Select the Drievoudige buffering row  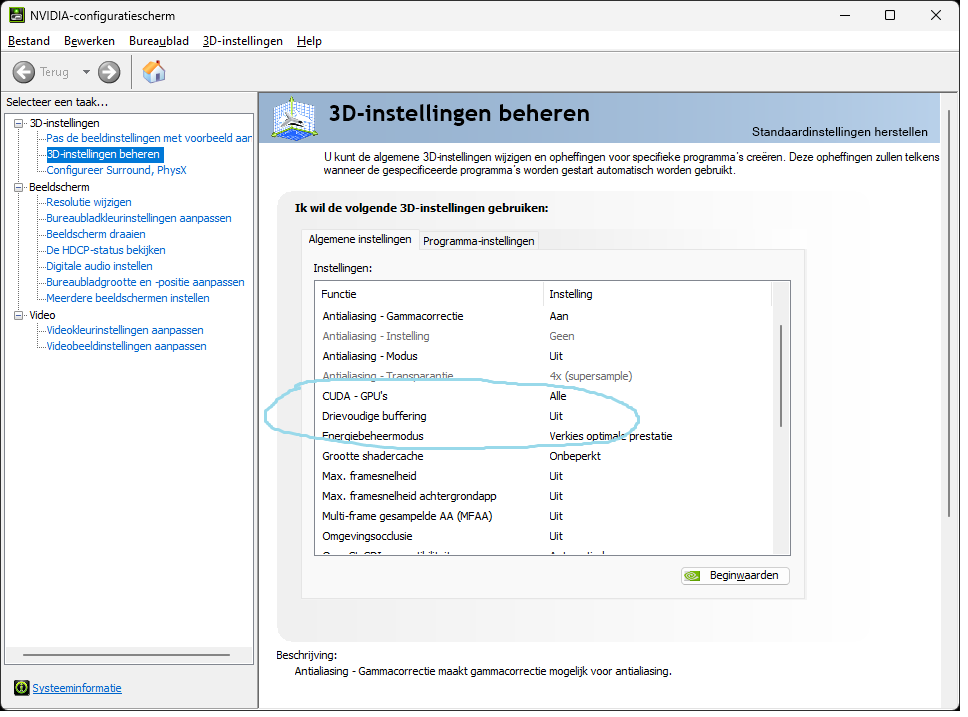tap(543, 416)
